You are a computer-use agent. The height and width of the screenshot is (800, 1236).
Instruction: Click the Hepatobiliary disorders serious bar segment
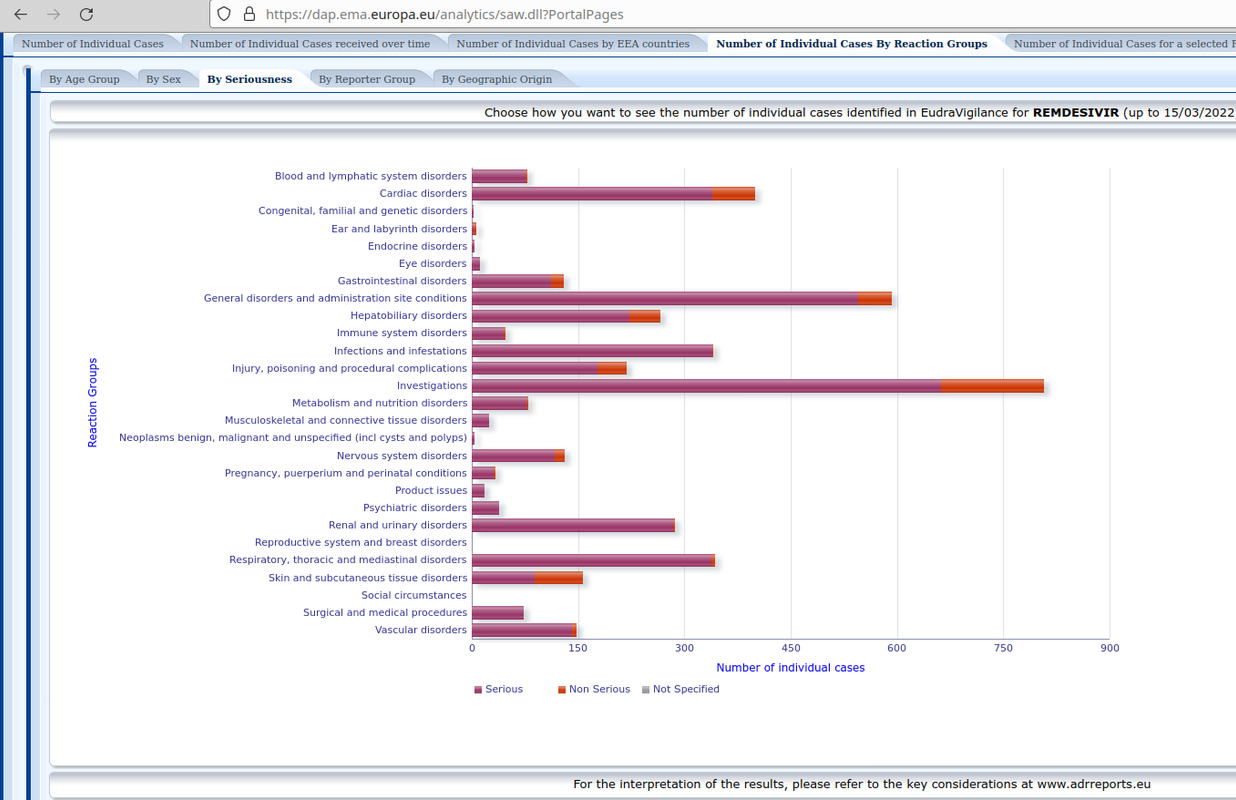551,316
